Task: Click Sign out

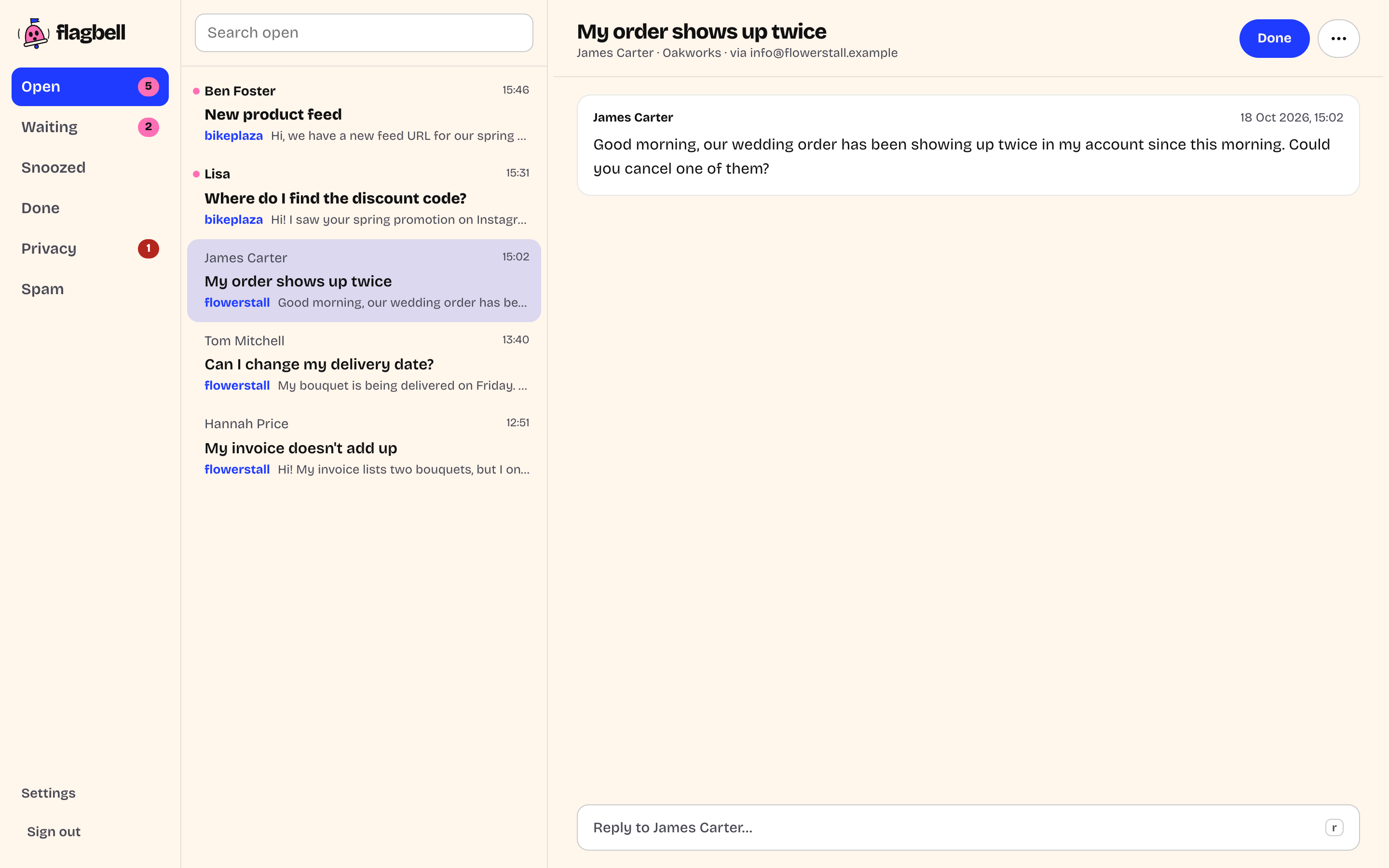Action: click(54, 831)
